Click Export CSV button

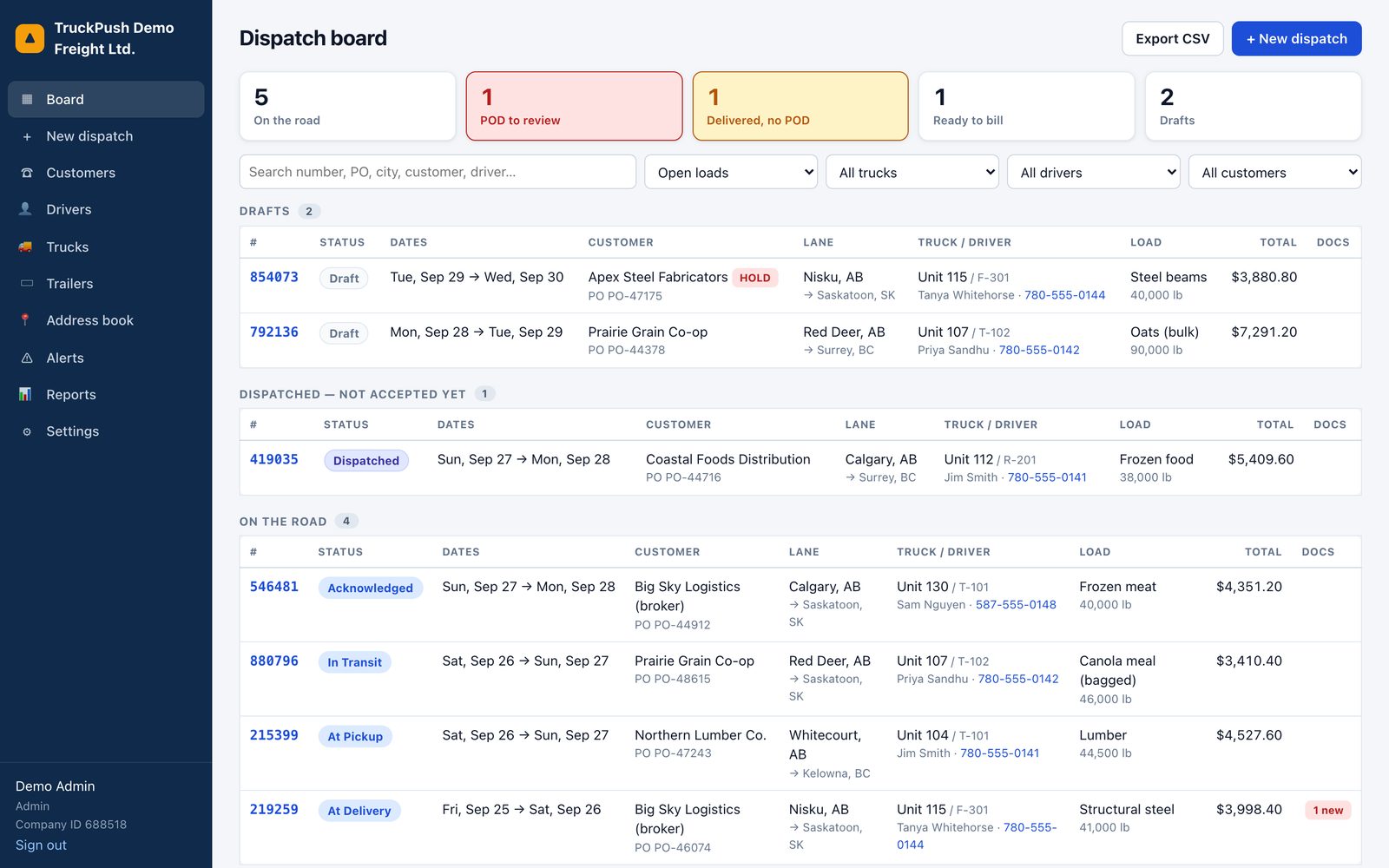[x=1172, y=38]
